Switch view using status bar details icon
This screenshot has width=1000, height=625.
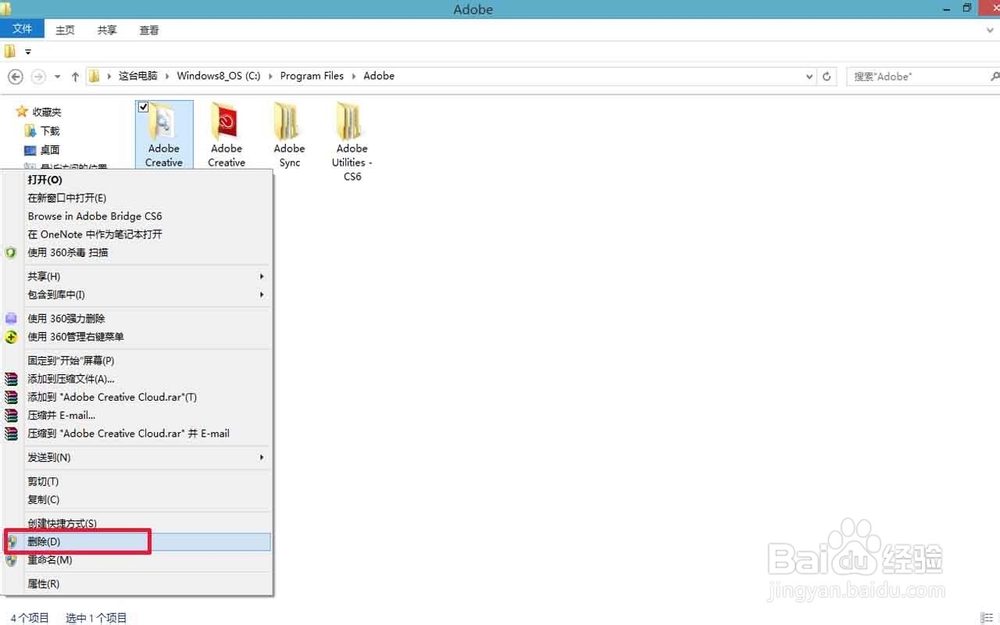pos(986,617)
